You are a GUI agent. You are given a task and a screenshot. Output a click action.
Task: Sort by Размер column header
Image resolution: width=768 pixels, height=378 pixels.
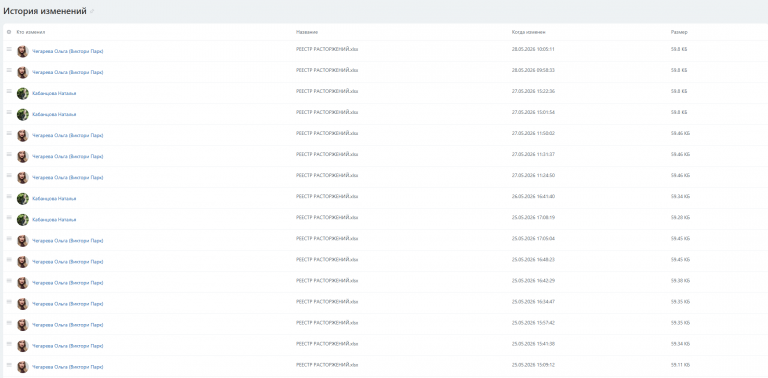679,32
